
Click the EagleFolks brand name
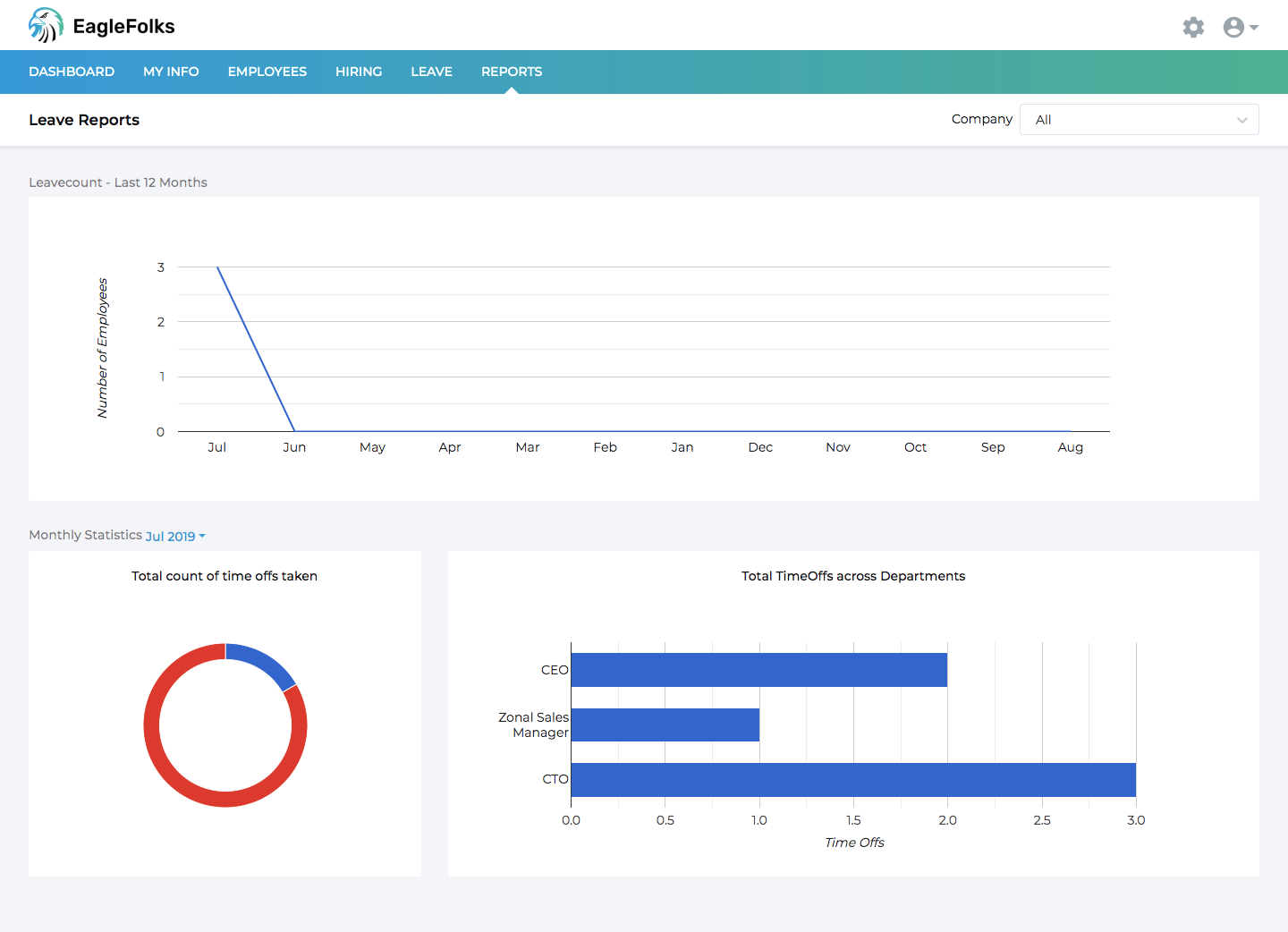(124, 27)
